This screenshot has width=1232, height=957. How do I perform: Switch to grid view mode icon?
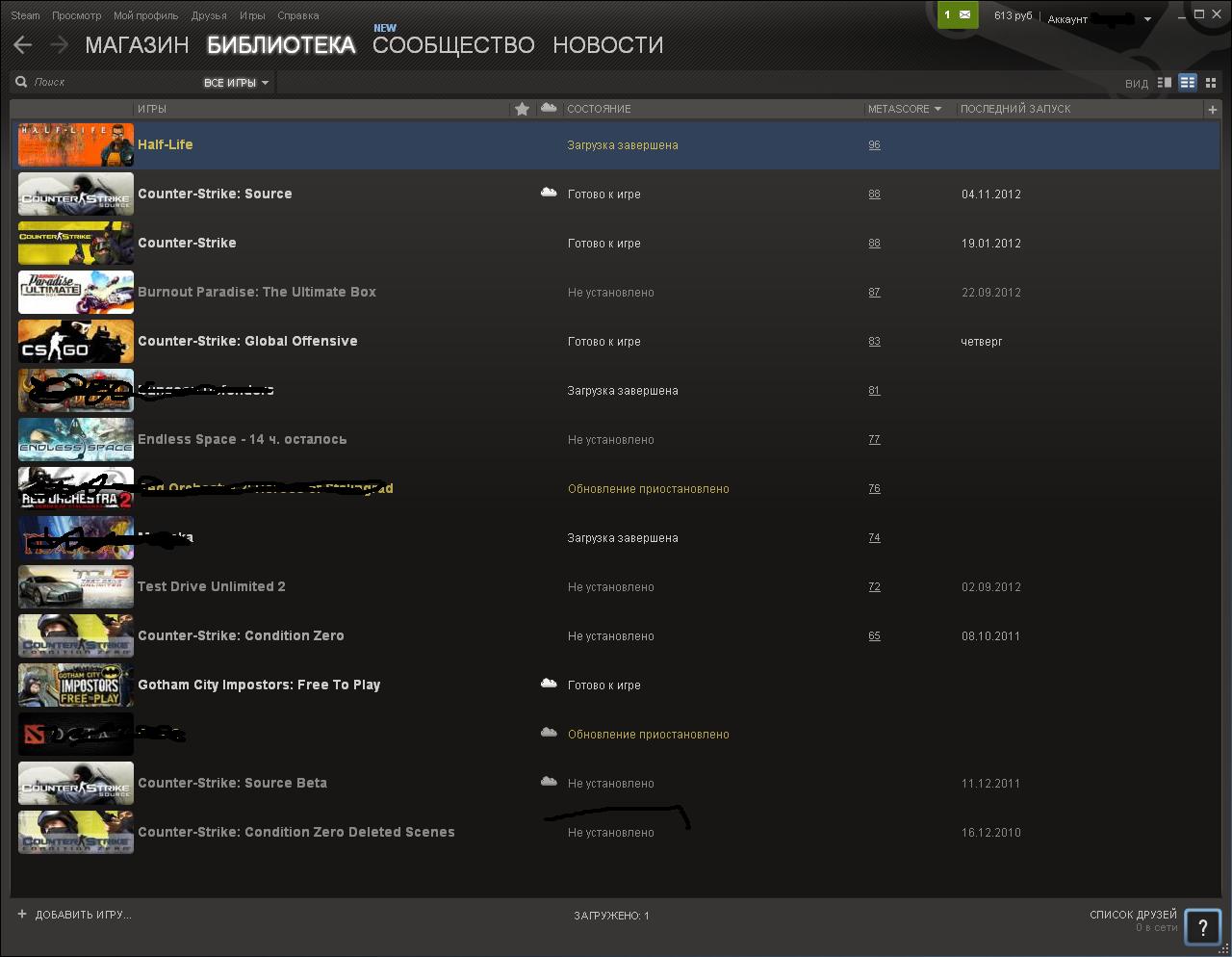(1211, 83)
